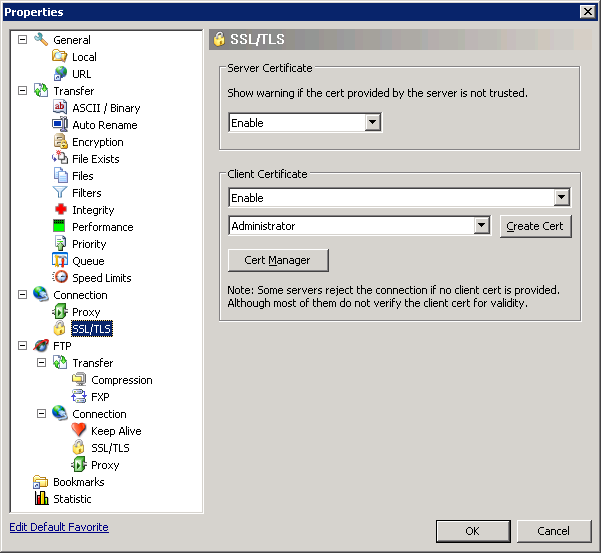
Task: Select ASCII / Binary in the tree
Action: click(106, 108)
